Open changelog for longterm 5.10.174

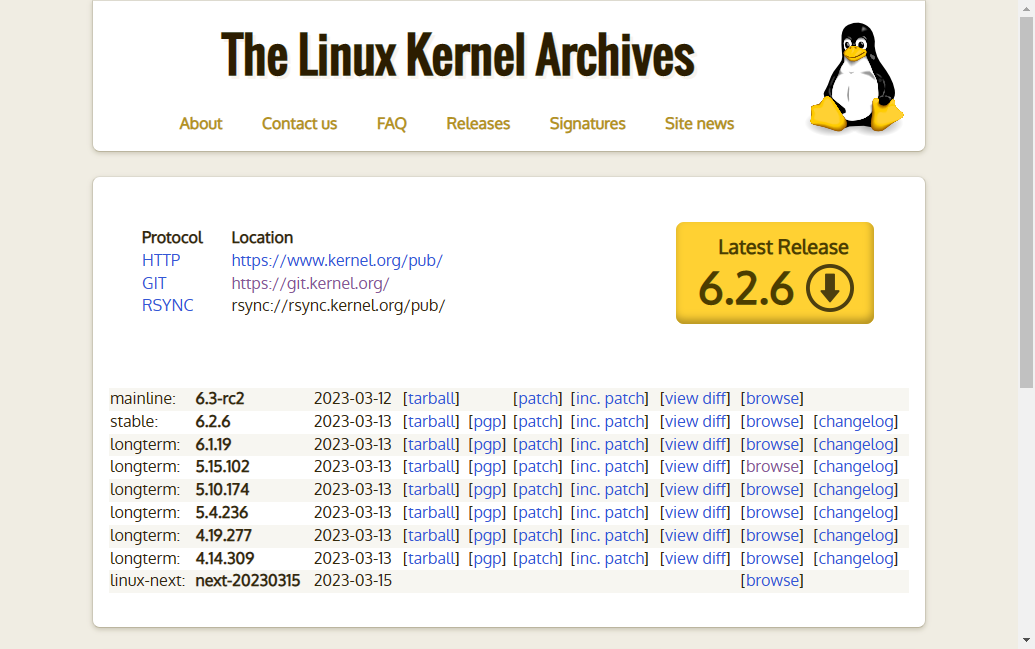(855, 490)
